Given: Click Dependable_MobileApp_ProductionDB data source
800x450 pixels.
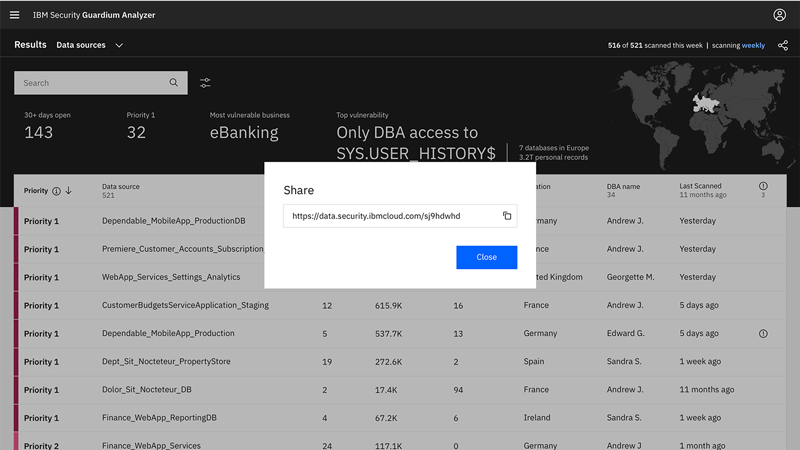Looking at the screenshot, I should [173, 221].
